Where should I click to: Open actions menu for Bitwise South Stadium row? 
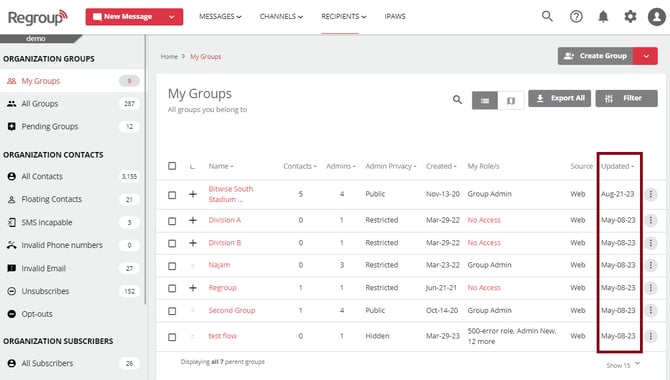pyautogui.click(x=650, y=194)
